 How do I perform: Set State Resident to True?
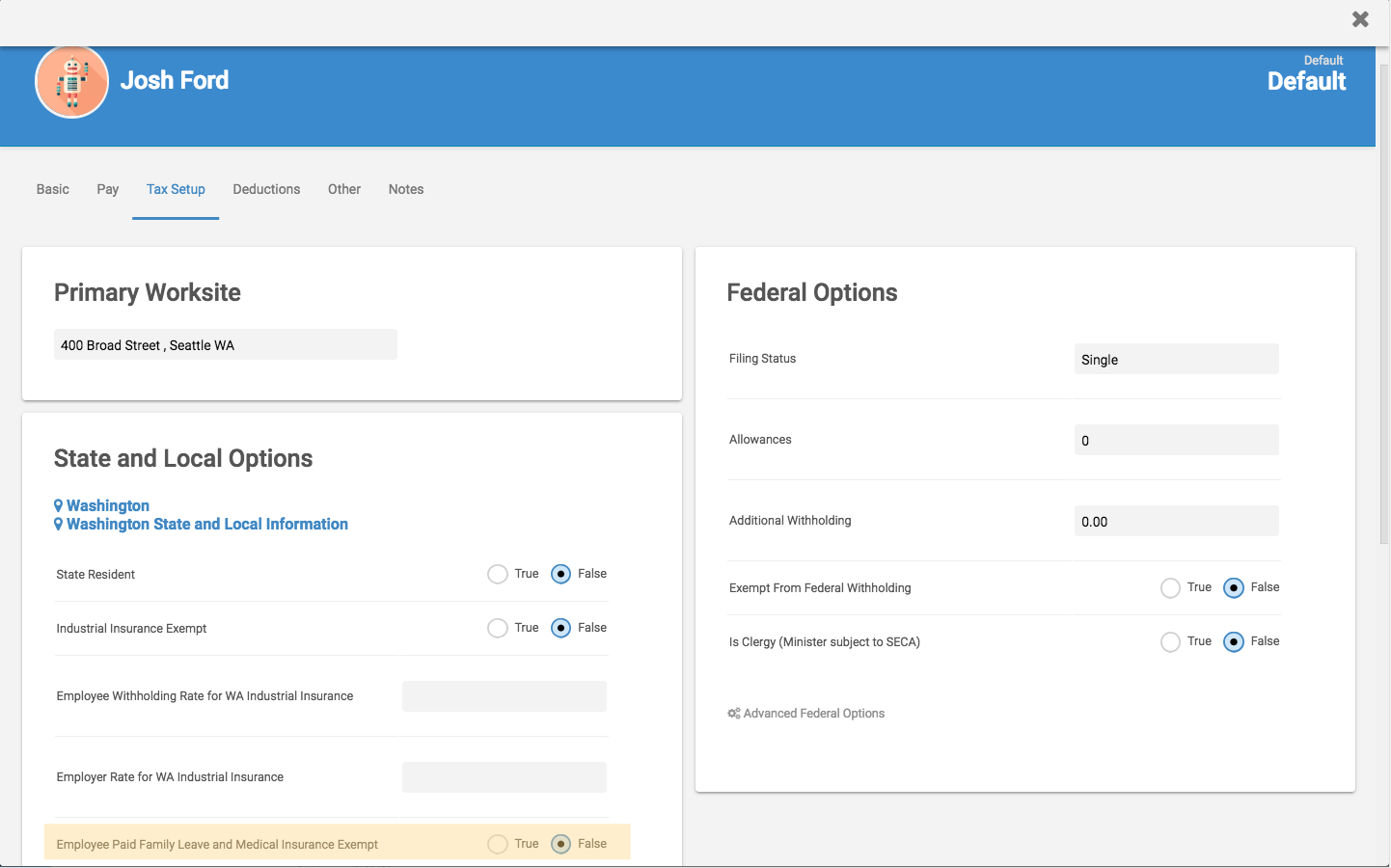[x=498, y=575]
